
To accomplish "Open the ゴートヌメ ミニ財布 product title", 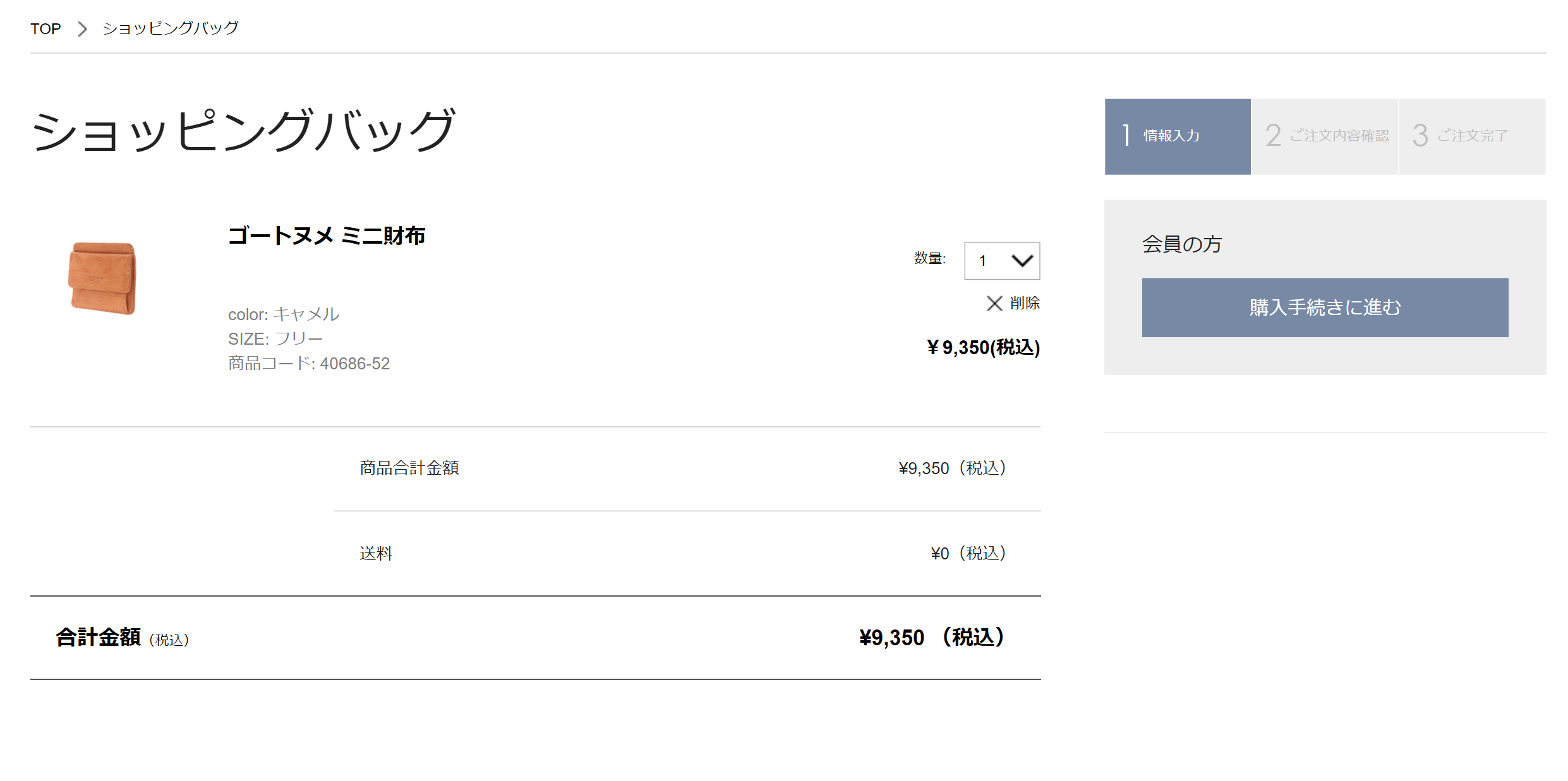I will tap(327, 235).
